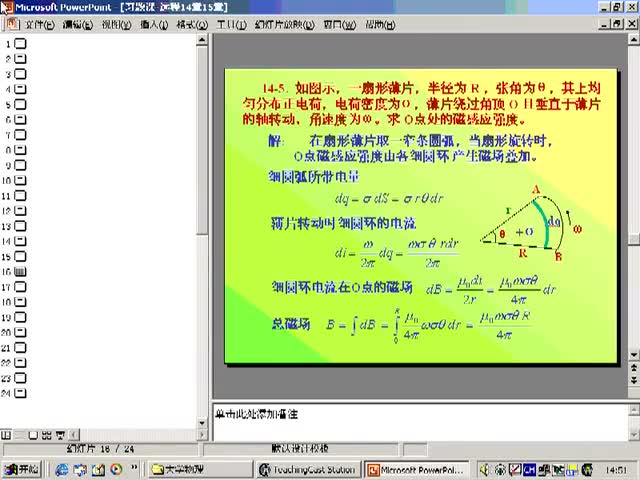Restore the document window button in menu bar
The height and width of the screenshot is (480, 640).
618,24
